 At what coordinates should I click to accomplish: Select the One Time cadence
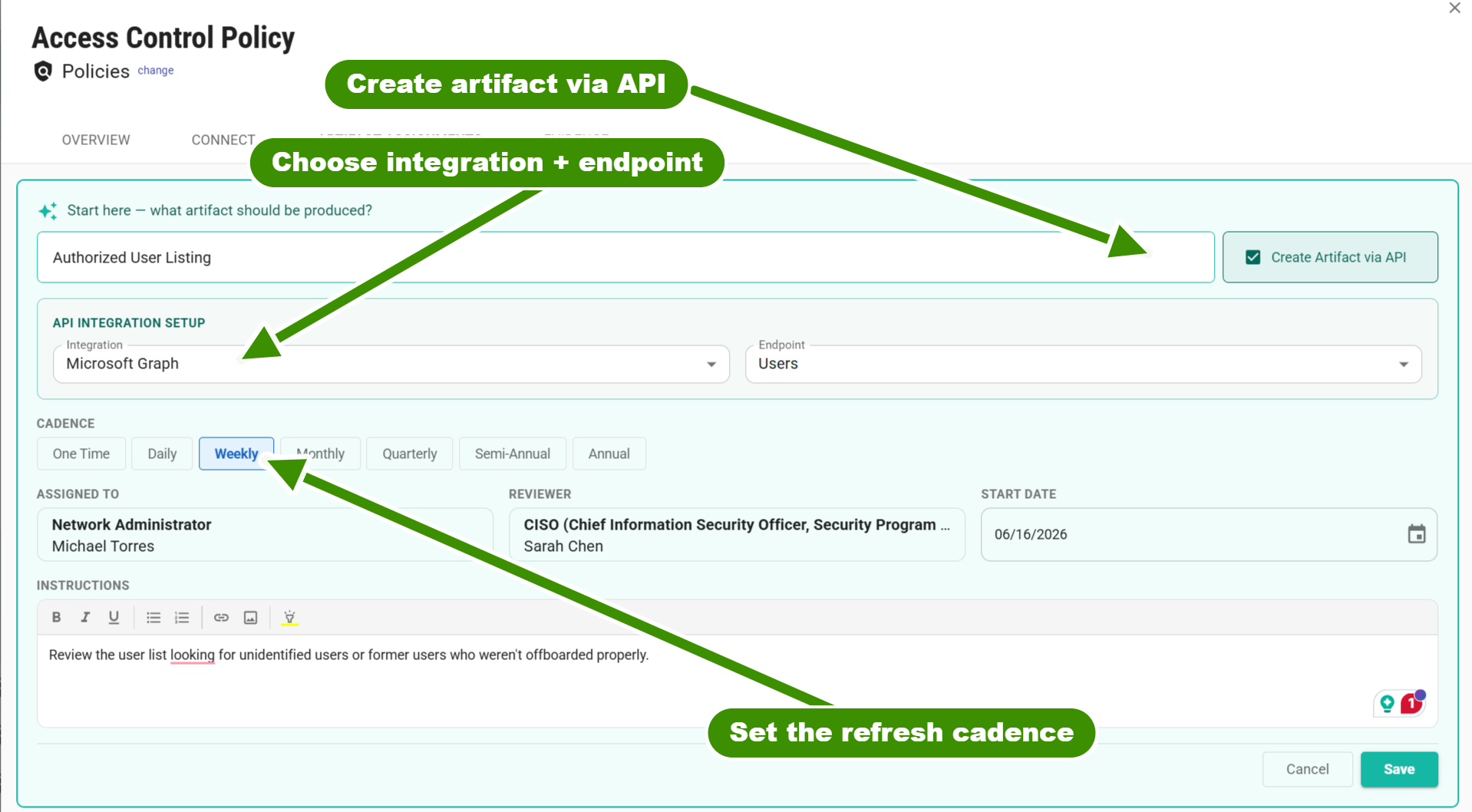coord(81,454)
